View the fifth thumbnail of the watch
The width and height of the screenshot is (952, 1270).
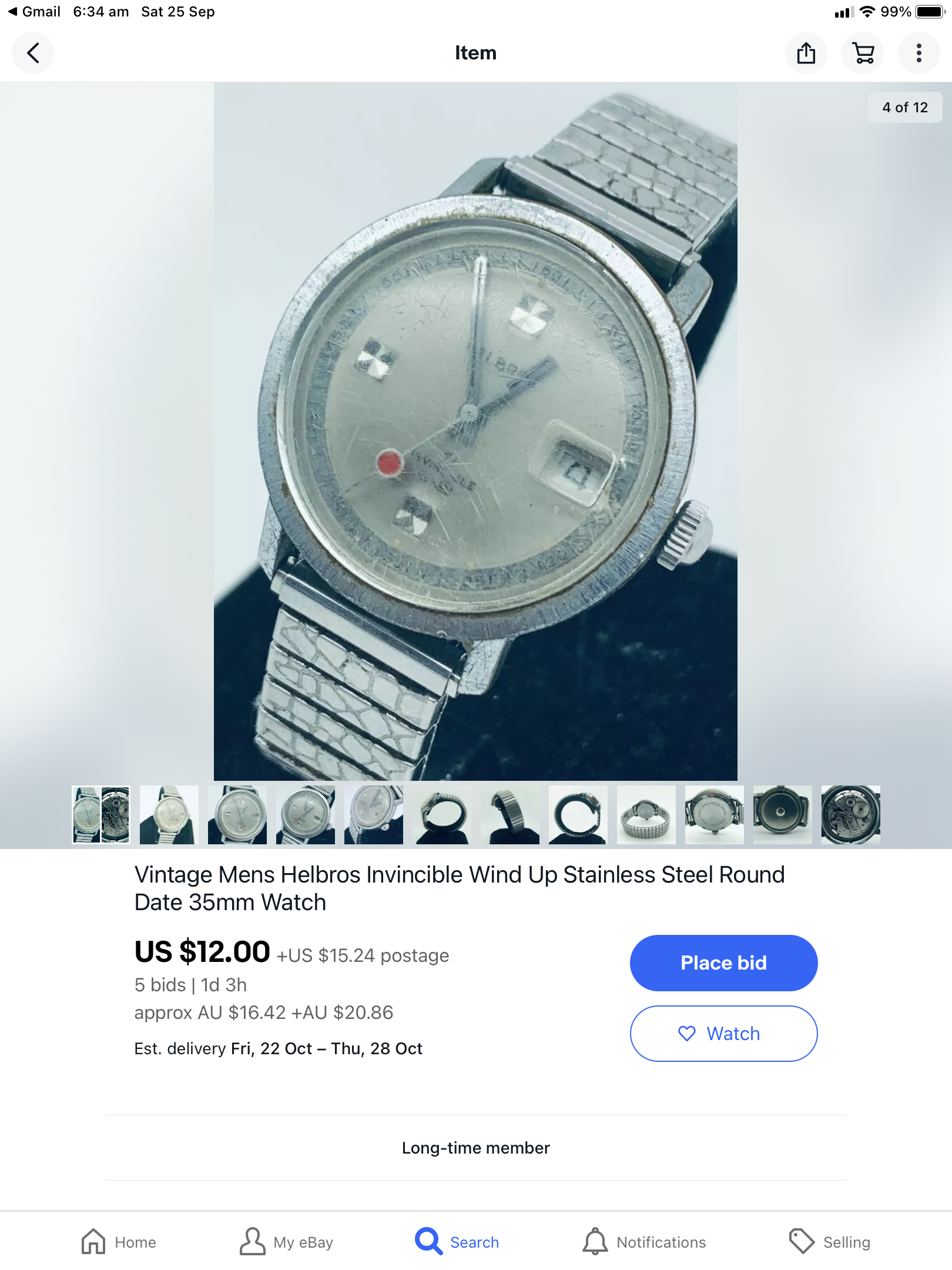coord(374,815)
